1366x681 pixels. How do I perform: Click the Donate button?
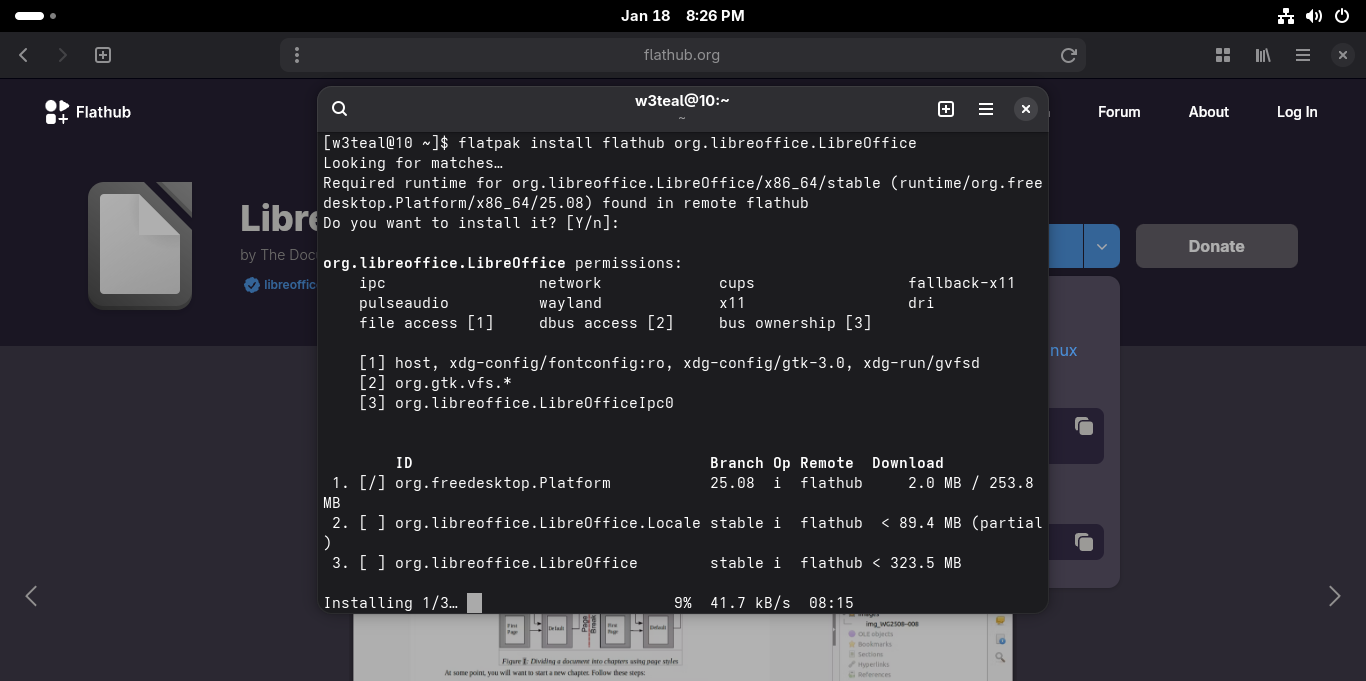click(x=1216, y=246)
